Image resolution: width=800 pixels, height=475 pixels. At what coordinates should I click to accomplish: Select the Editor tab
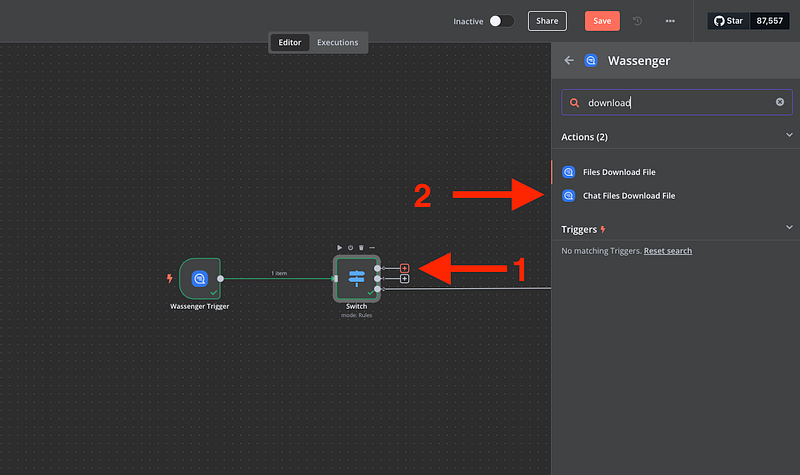(x=289, y=43)
